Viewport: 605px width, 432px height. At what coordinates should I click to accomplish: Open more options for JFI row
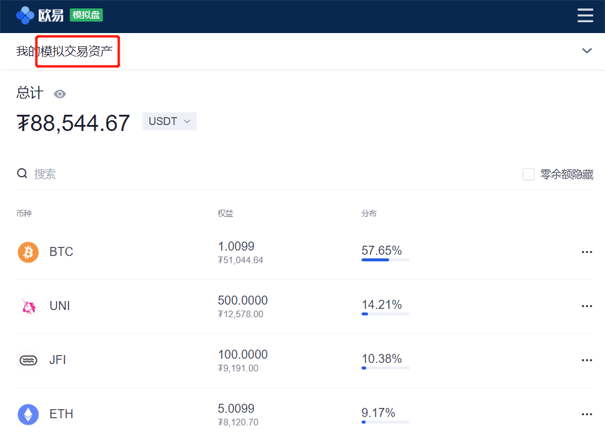(587, 360)
